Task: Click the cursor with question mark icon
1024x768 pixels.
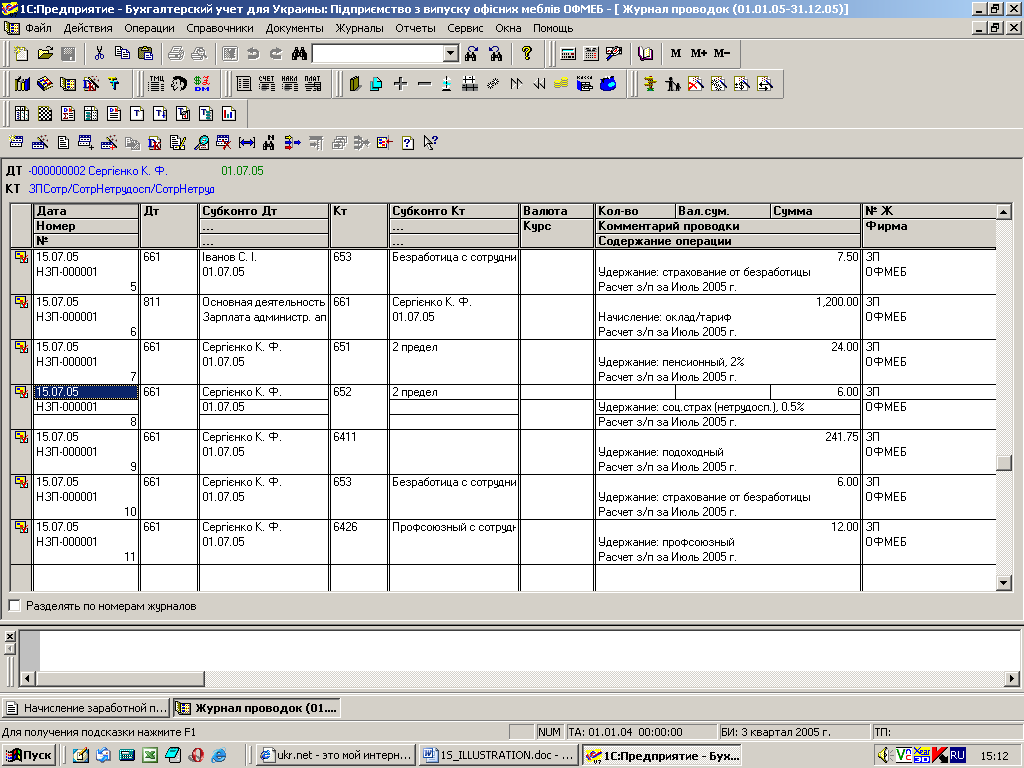Action: [430, 142]
